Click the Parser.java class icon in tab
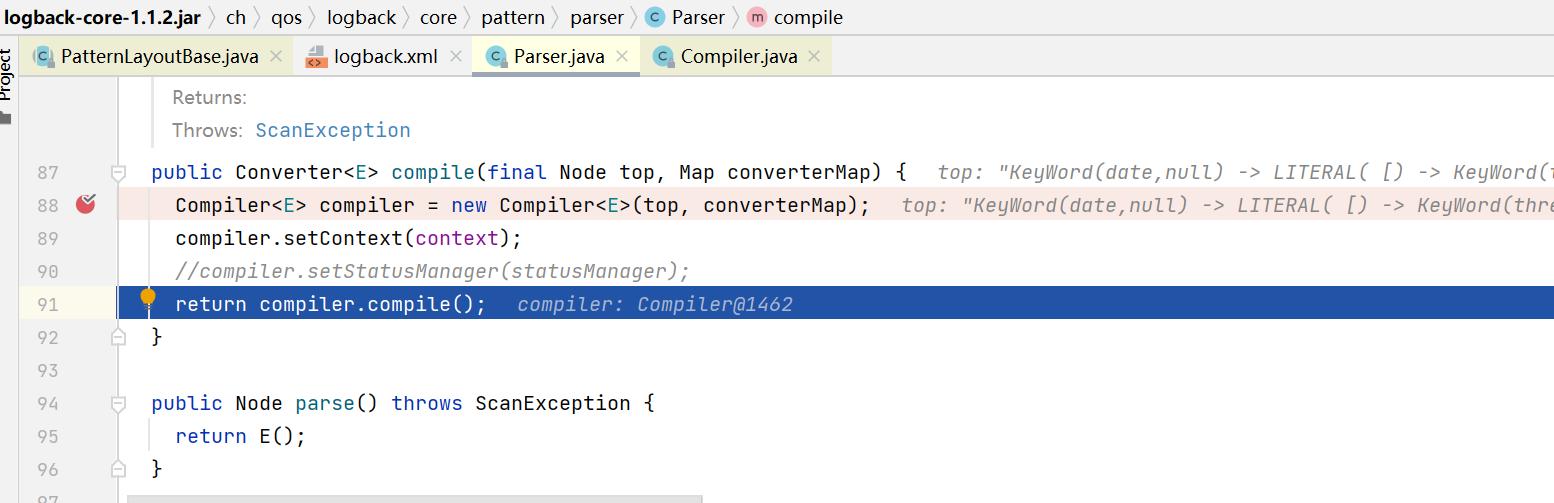1554x503 pixels. point(495,56)
